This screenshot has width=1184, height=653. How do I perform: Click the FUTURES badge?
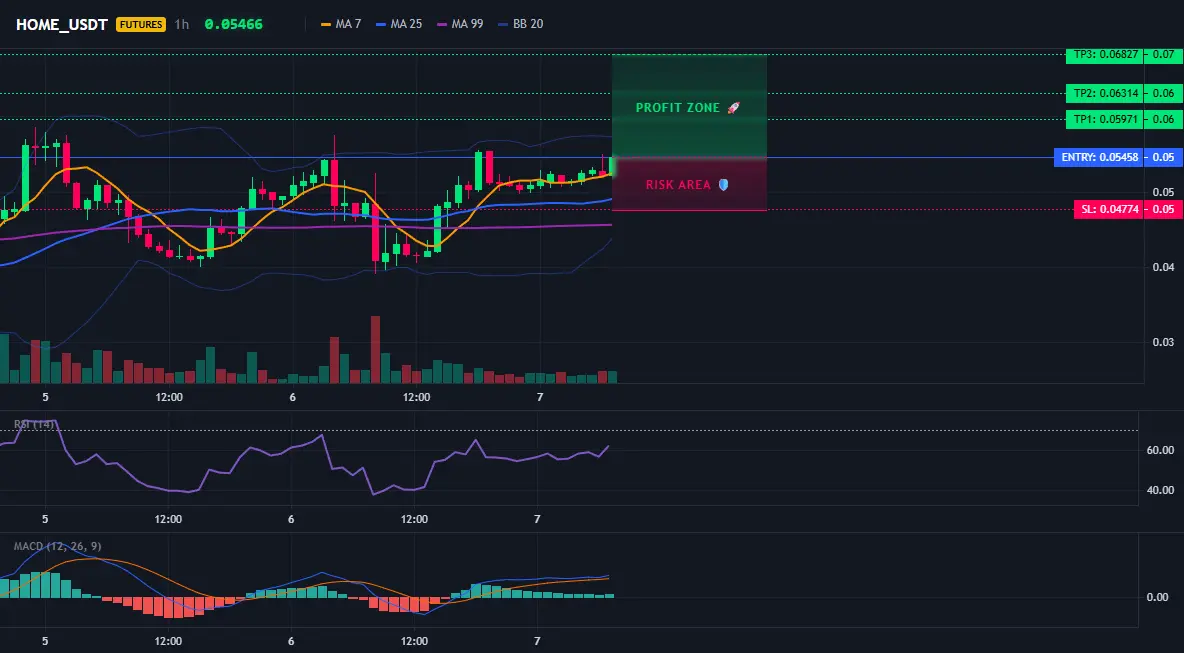click(x=140, y=24)
